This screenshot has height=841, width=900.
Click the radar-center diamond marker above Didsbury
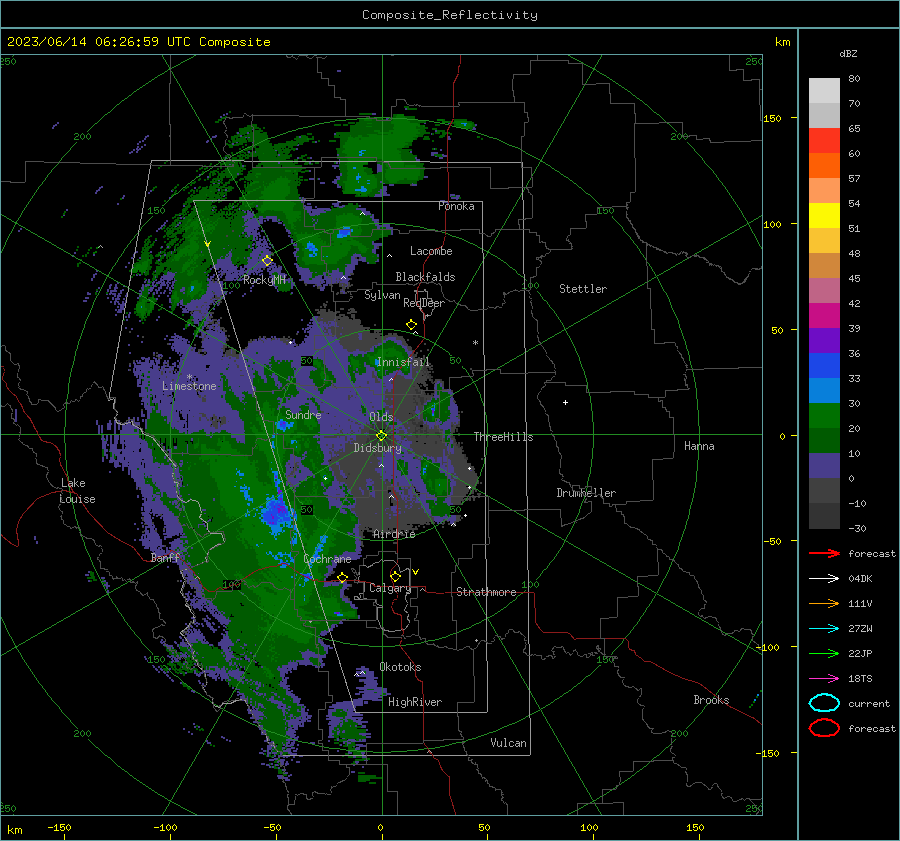click(381, 435)
